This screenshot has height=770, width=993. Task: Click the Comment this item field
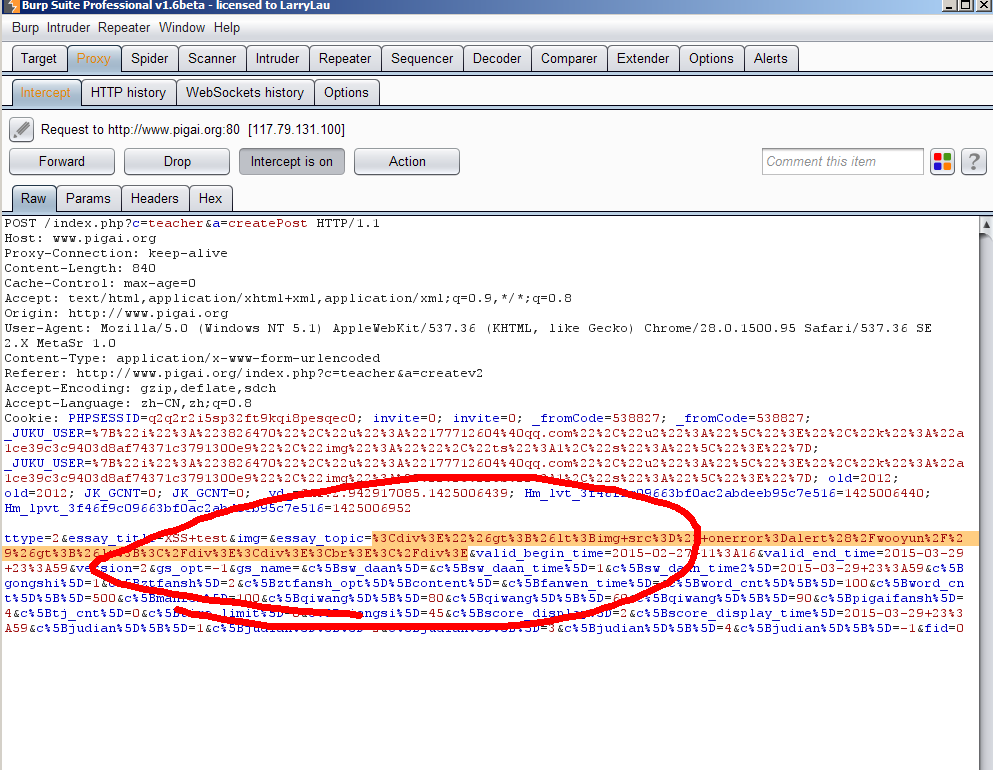(x=842, y=161)
